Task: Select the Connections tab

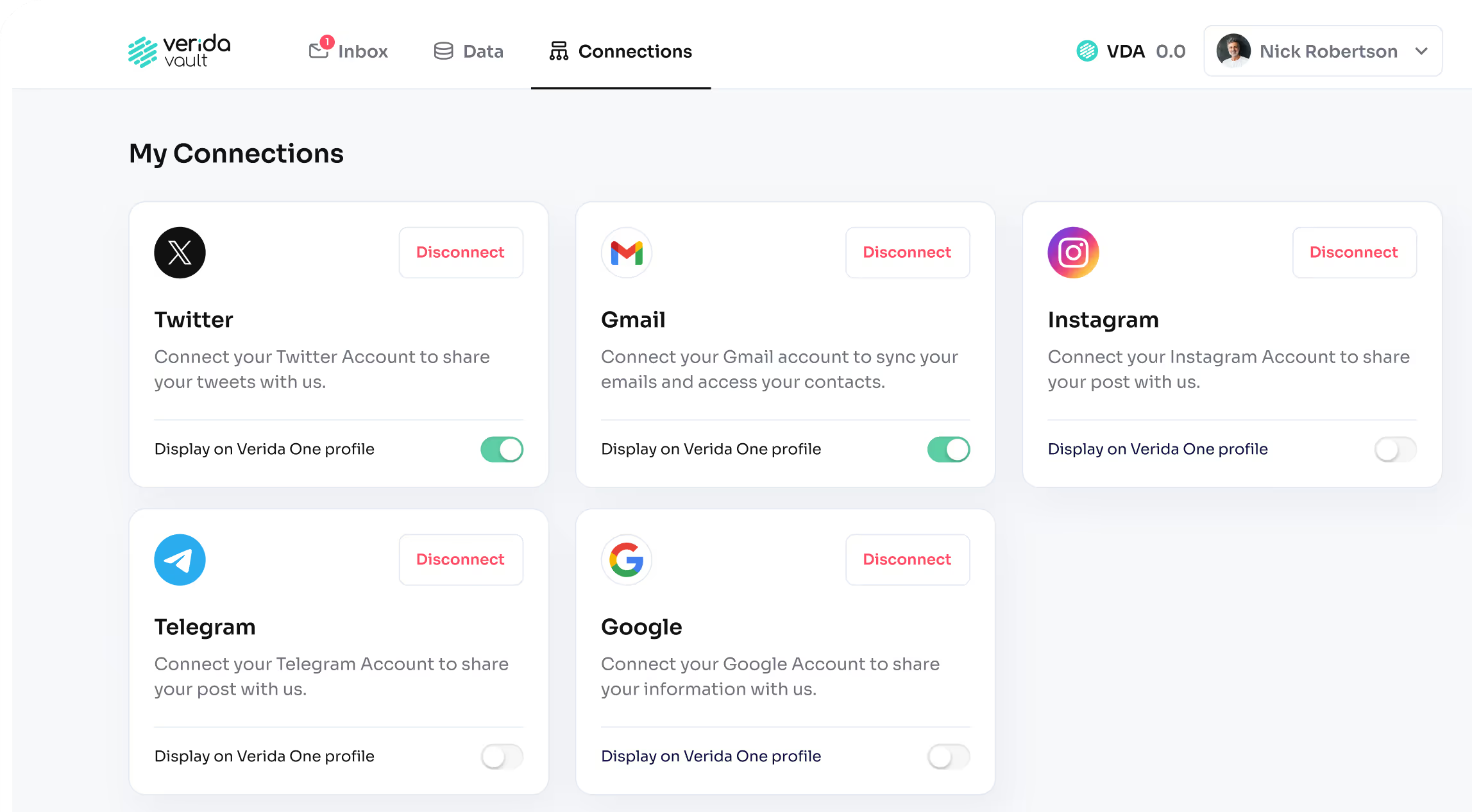Action: pyautogui.click(x=621, y=51)
